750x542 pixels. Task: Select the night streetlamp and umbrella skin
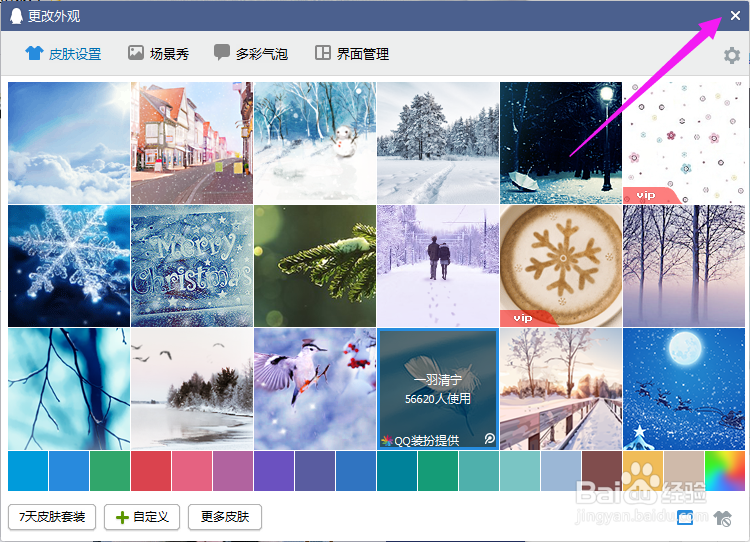coord(561,143)
